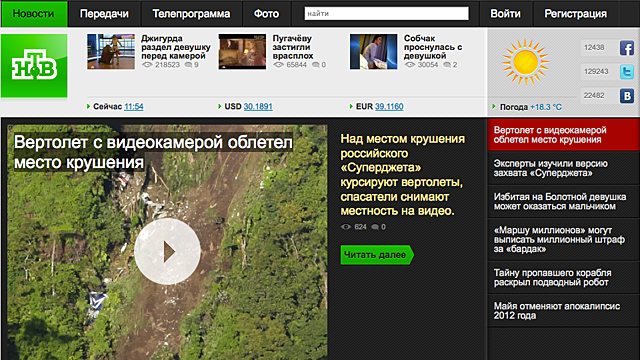Click comments bubble icon under Собчак story
The width and height of the screenshot is (640, 360).
447,65
